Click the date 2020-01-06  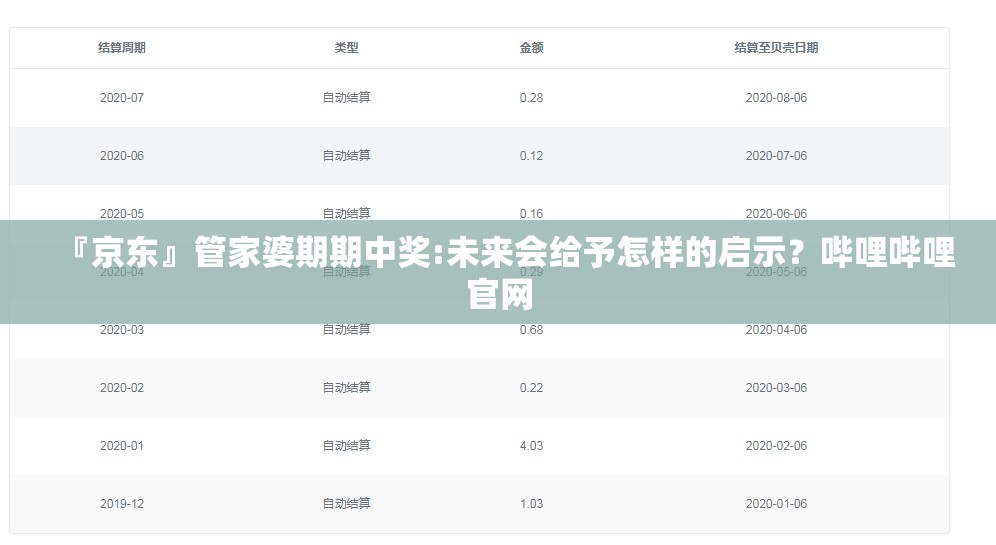[x=776, y=504]
